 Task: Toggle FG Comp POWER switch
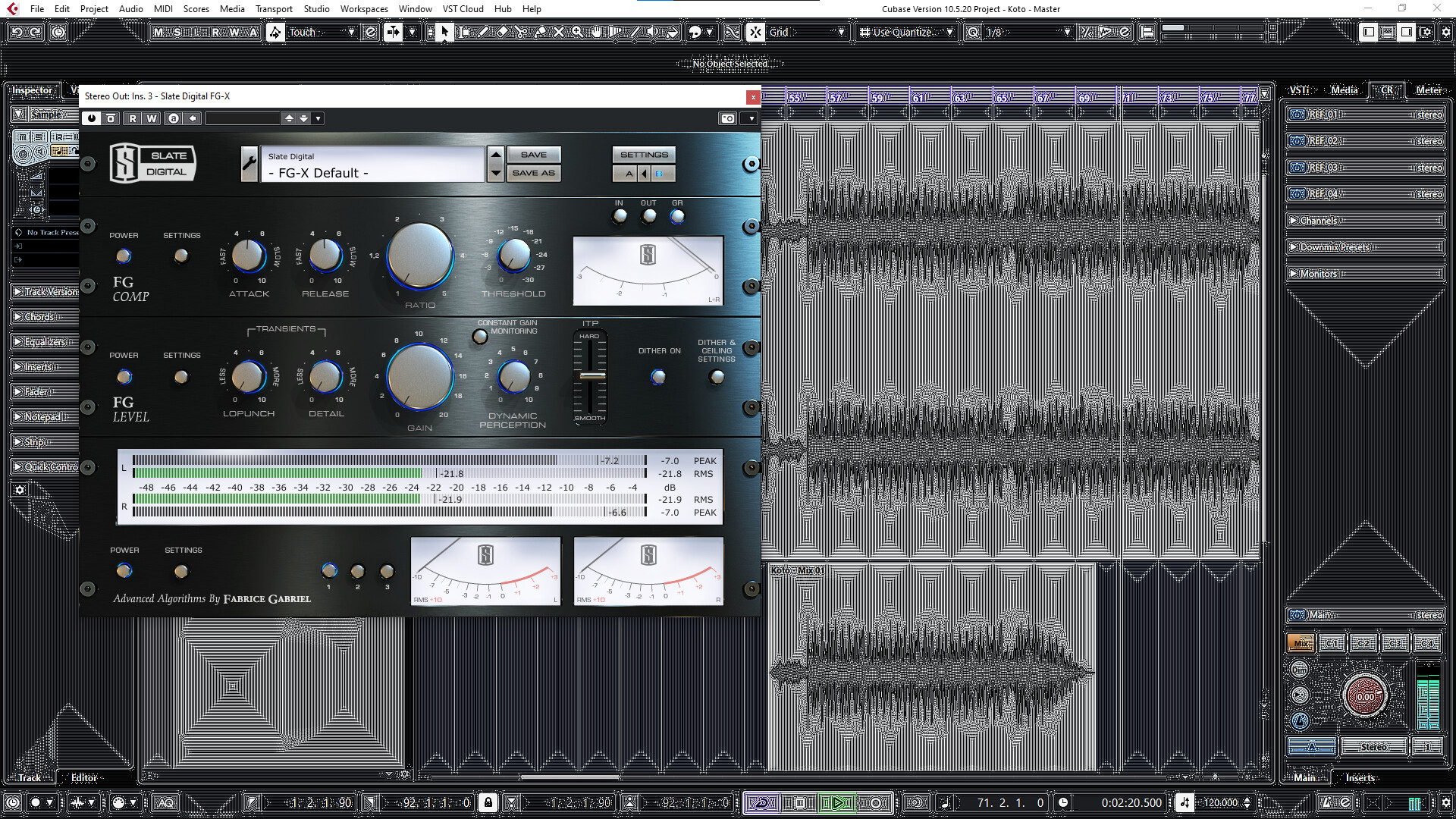tap(124, 256)
